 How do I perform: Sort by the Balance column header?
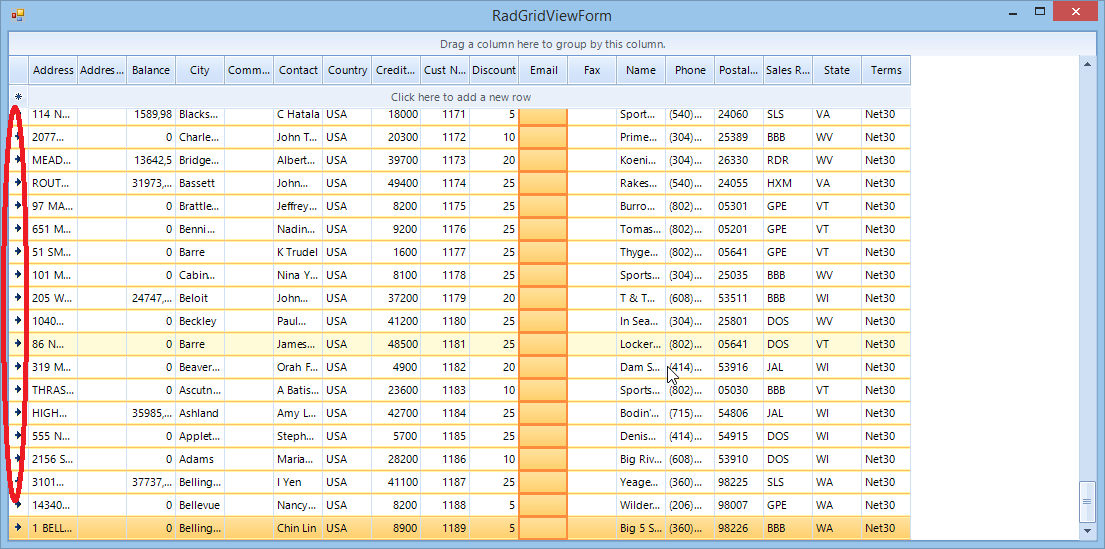(x=151, y=70)
